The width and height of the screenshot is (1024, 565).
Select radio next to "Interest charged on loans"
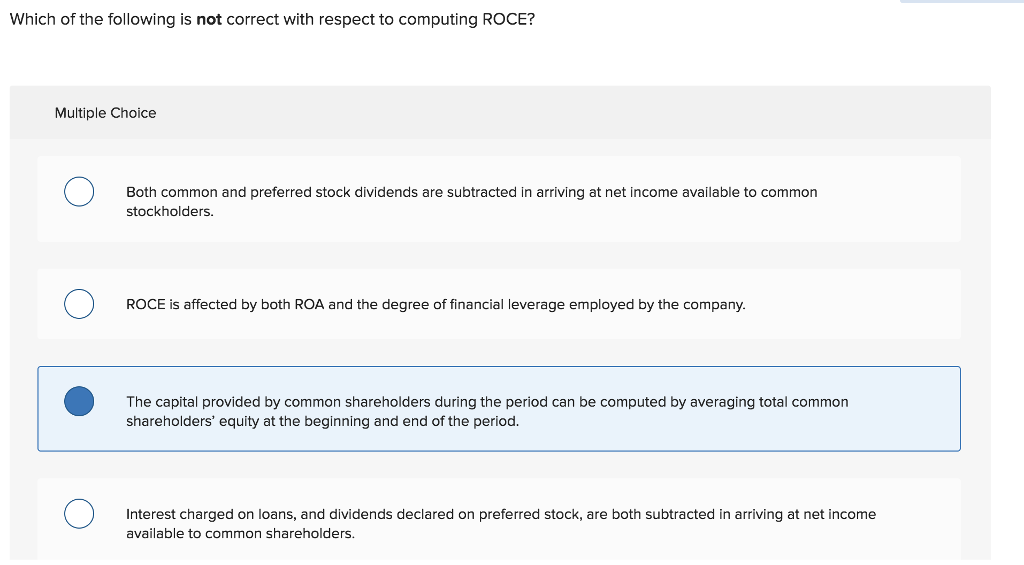[79, 513]
